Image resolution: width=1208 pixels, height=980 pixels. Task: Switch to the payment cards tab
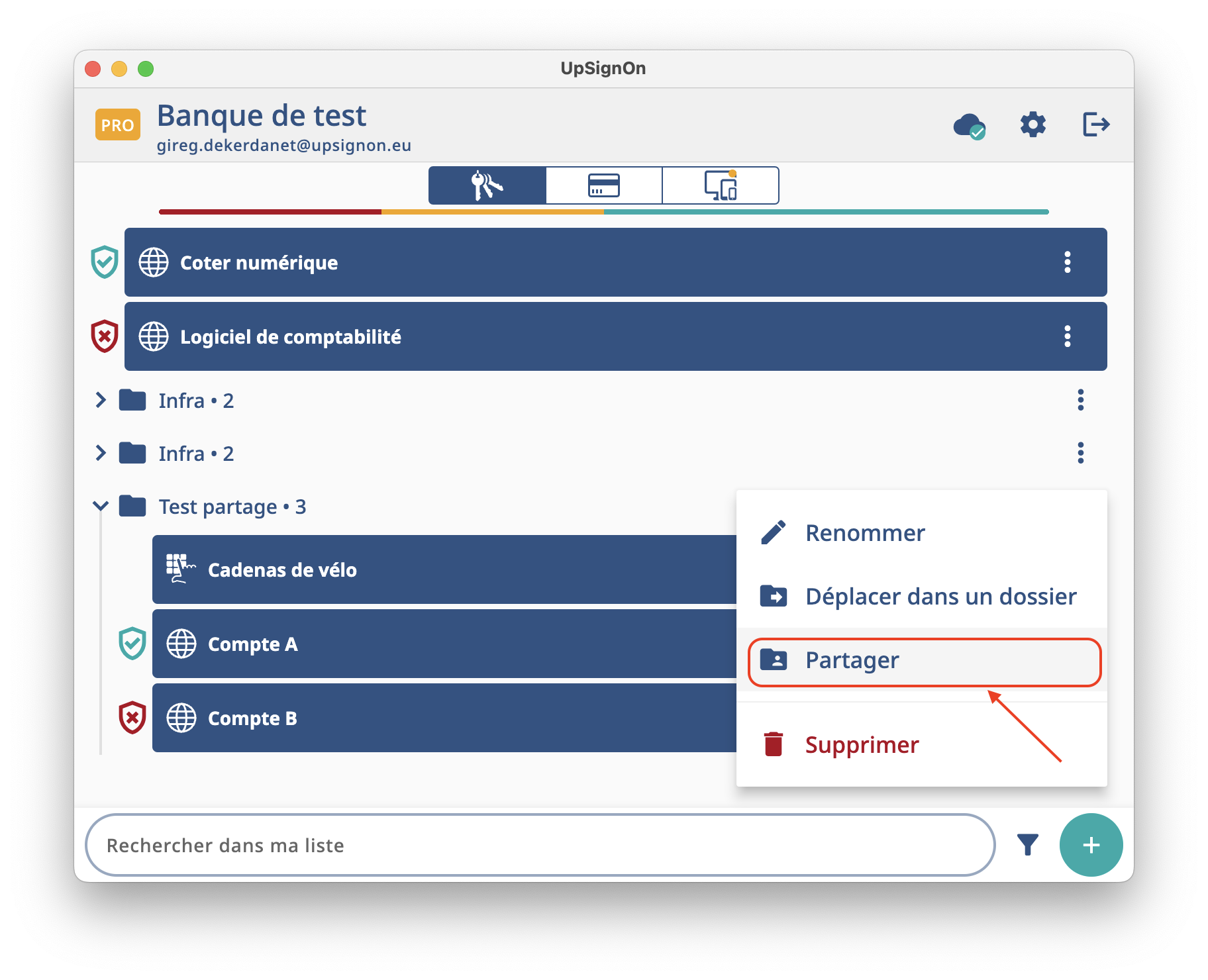pos(603,185)
